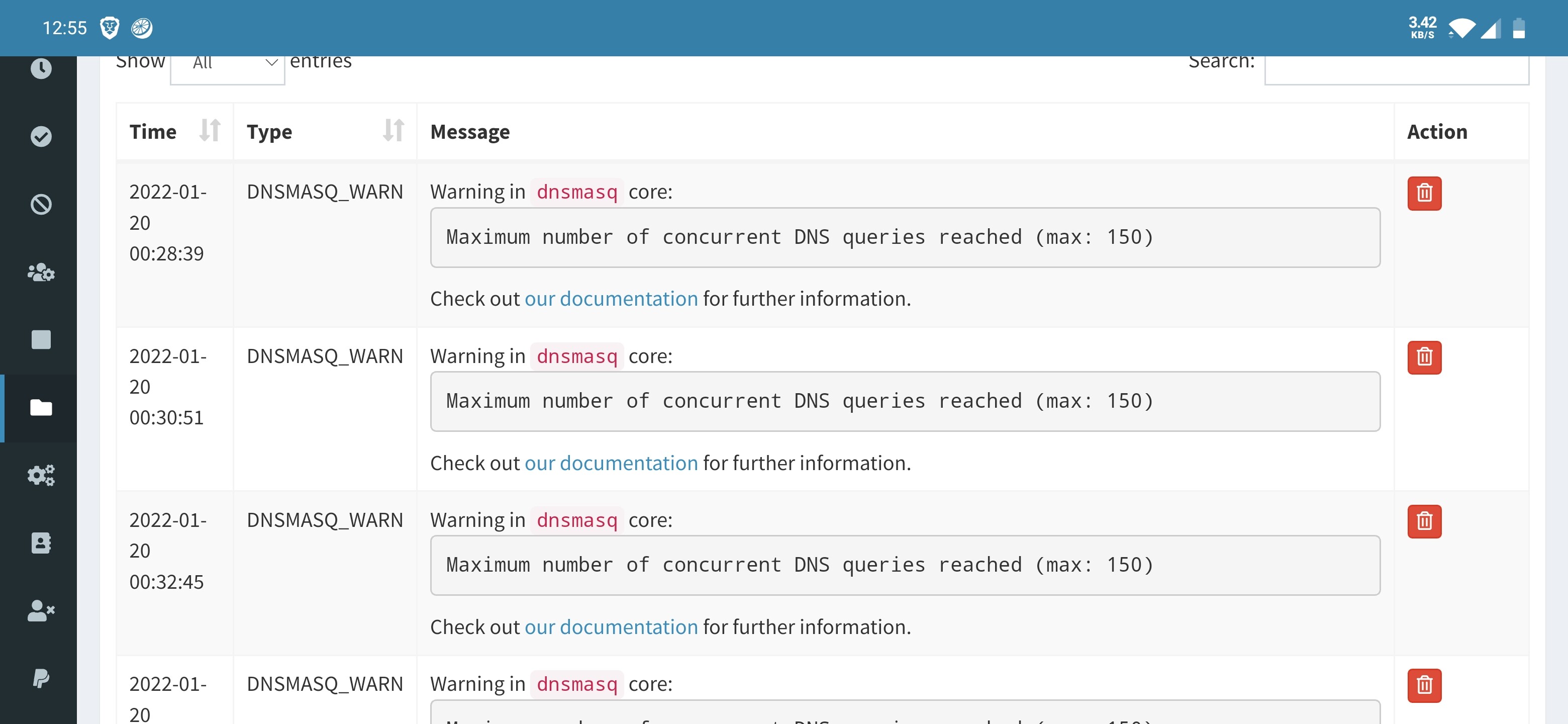Image resolution: width=1568 pixels, height=724 pixels.
Task: Sort table by Type column
Action: 325,132
